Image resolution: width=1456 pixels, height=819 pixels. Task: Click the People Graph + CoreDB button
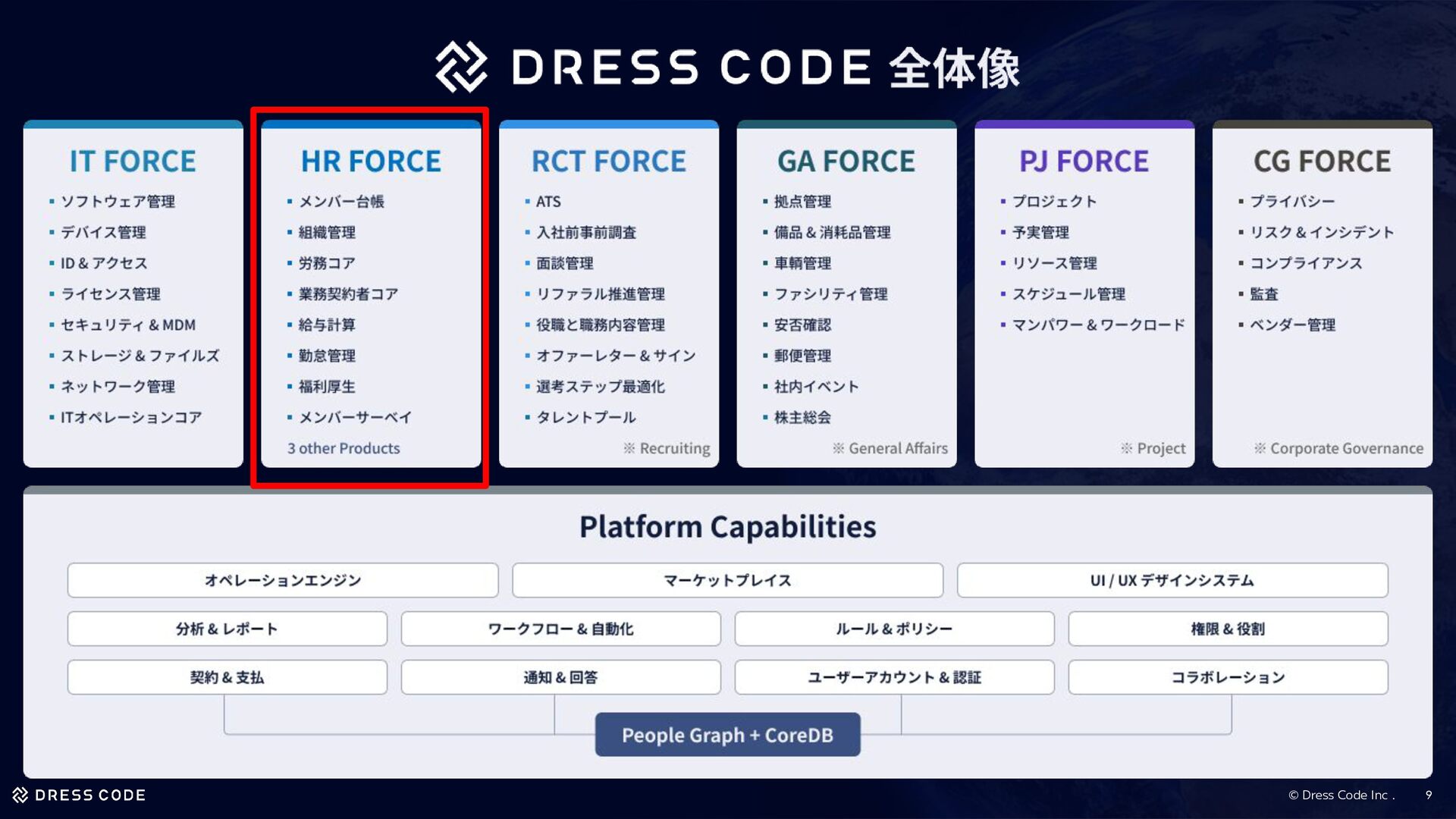tap(727, 735)
